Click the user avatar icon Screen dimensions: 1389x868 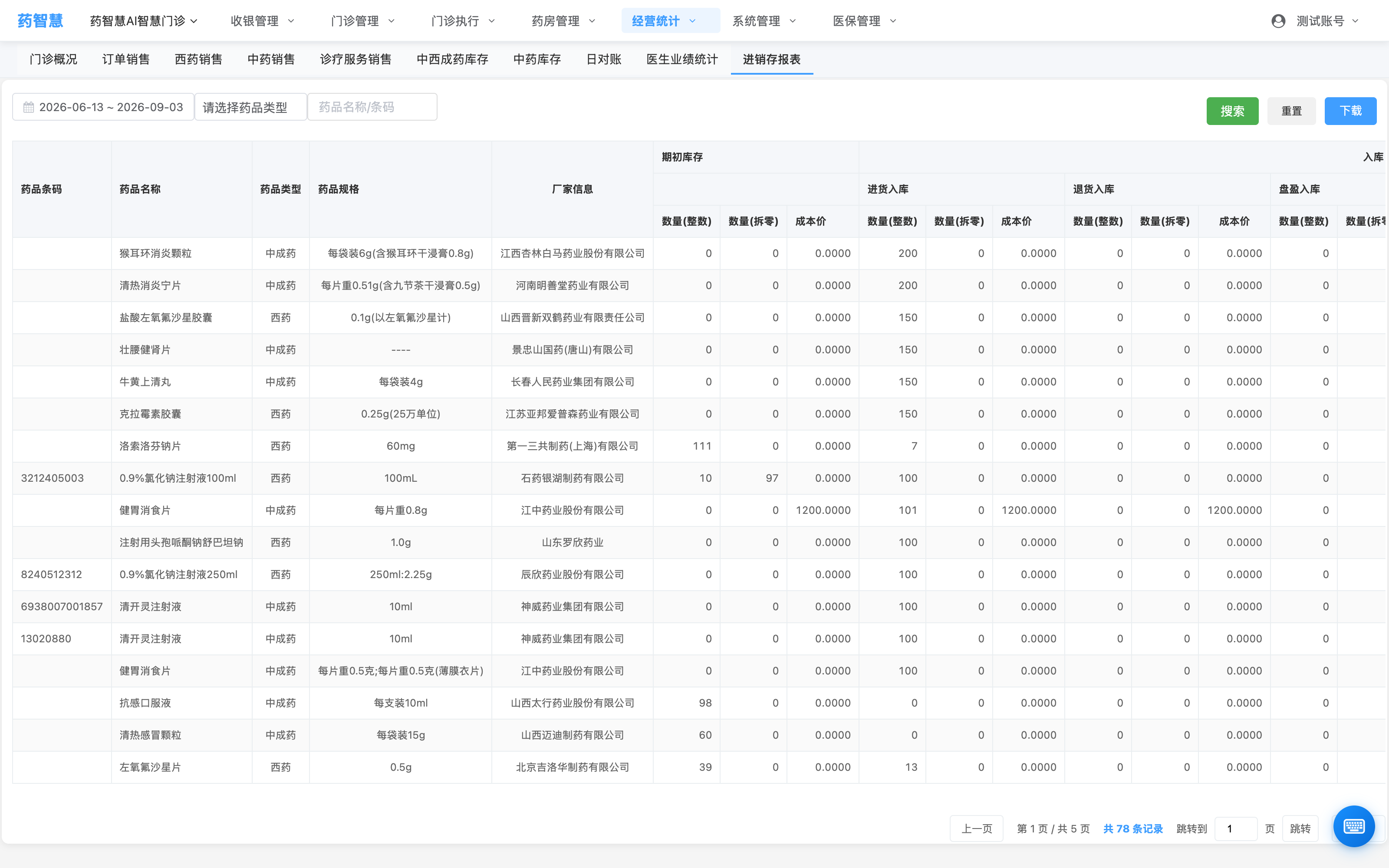point(1278,21)
